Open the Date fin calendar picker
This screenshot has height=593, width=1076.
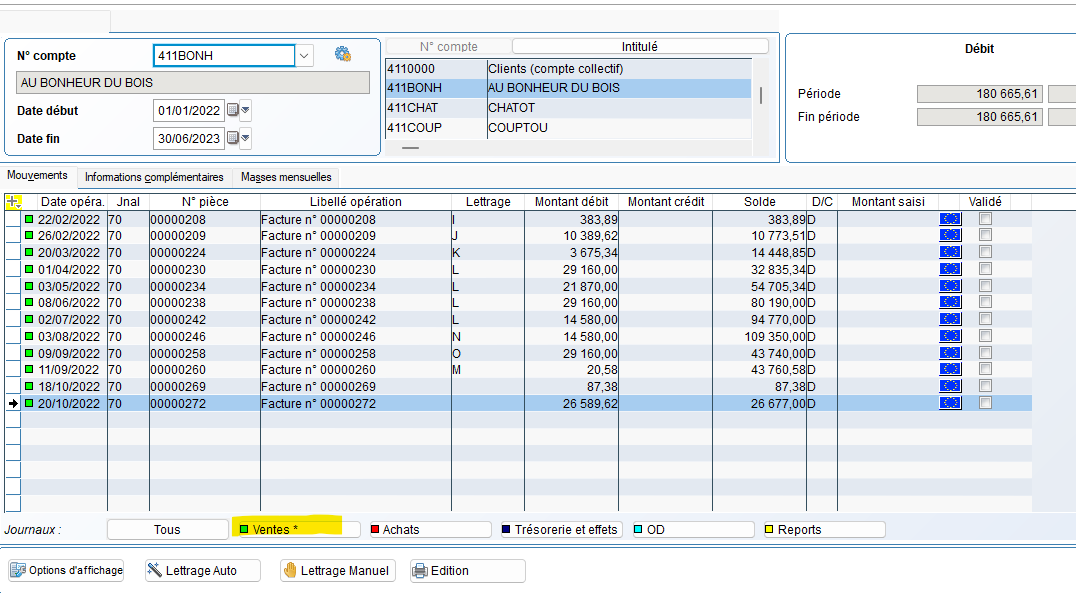pyautogui.click(x=233, y=138)
